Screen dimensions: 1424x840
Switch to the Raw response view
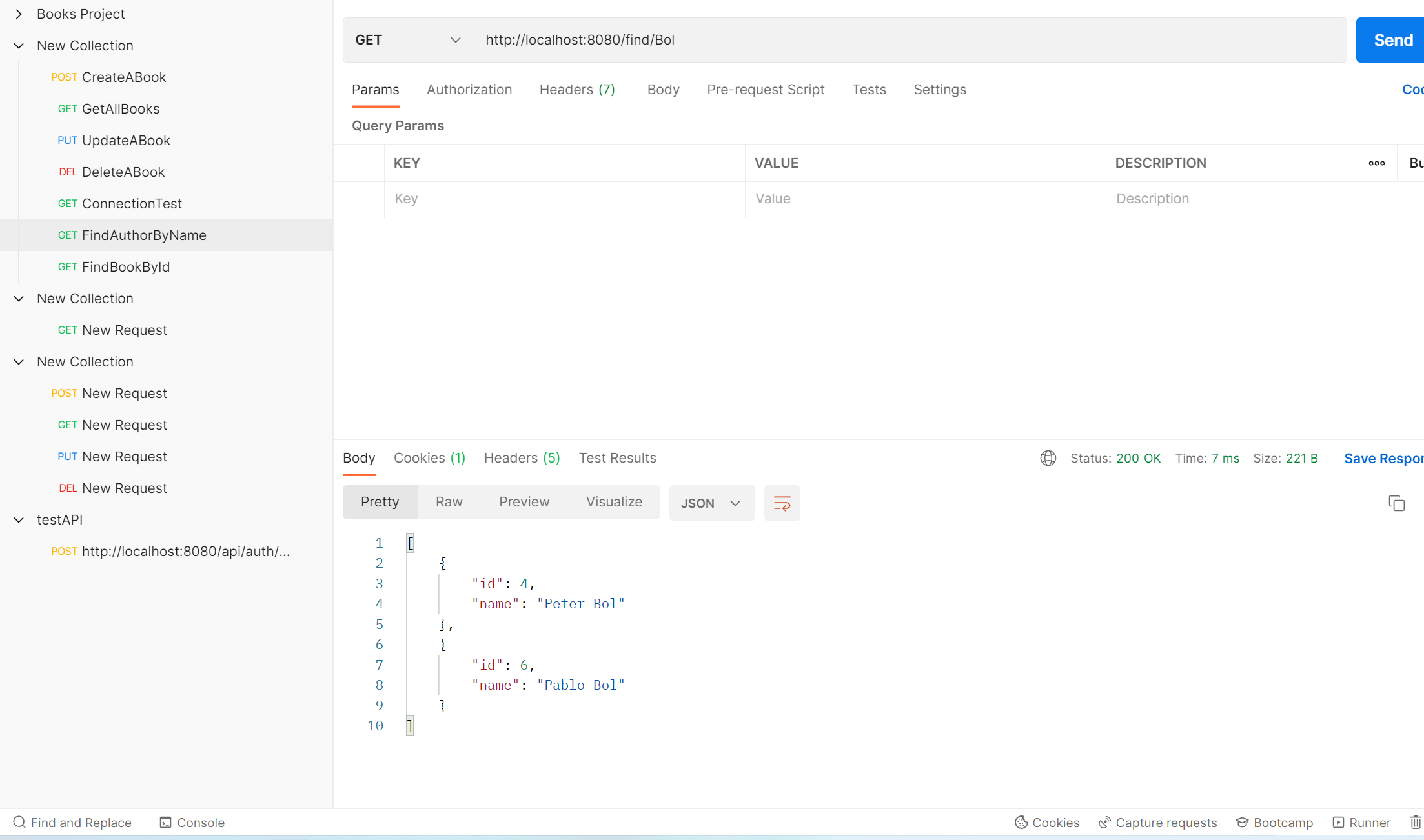click(x=449, y=501)
